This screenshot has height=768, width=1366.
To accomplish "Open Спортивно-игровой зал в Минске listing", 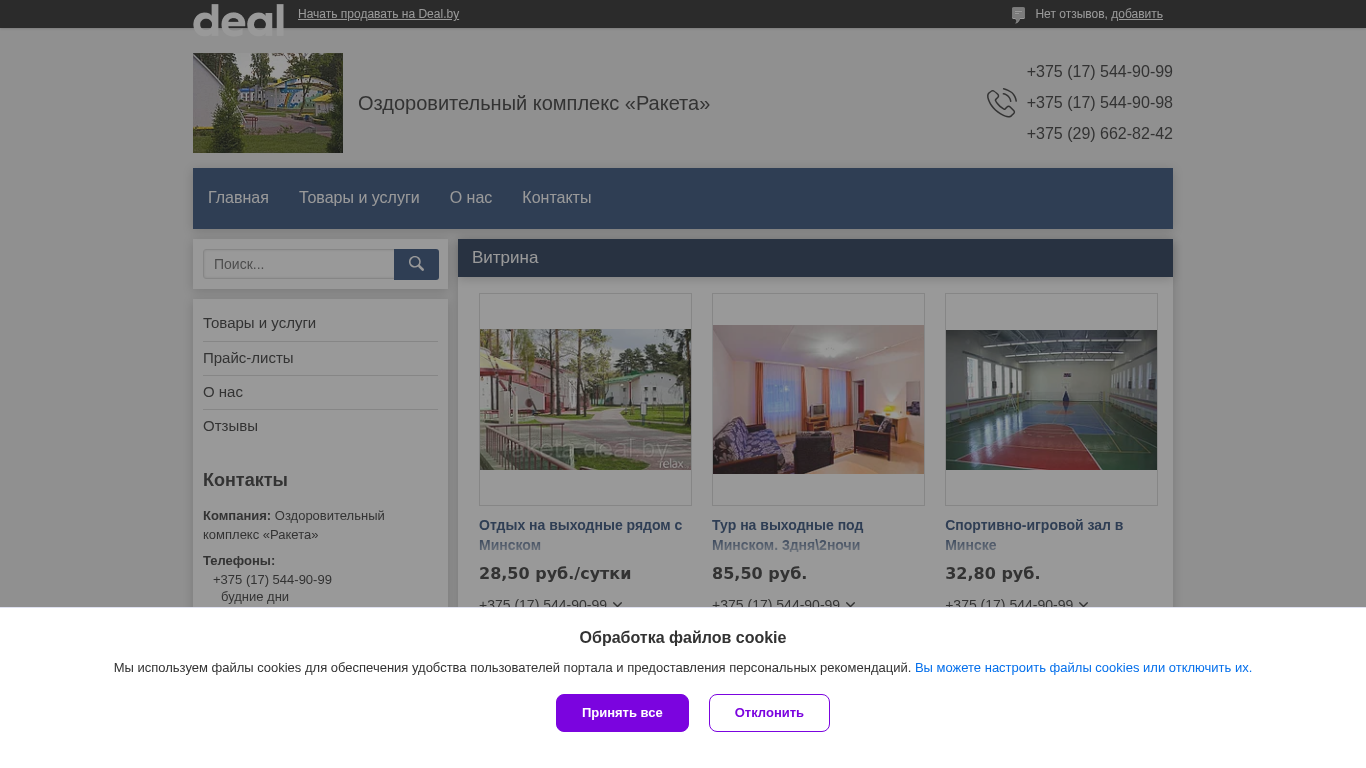I will pyautogui.click(x=1034, y=535).
